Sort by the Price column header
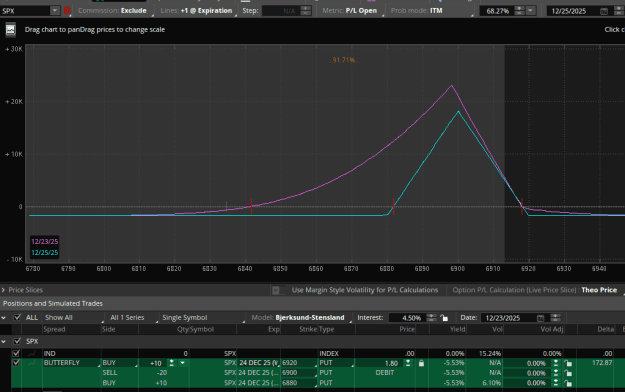This screenshot has width=625, height=392. click(407, 329)
